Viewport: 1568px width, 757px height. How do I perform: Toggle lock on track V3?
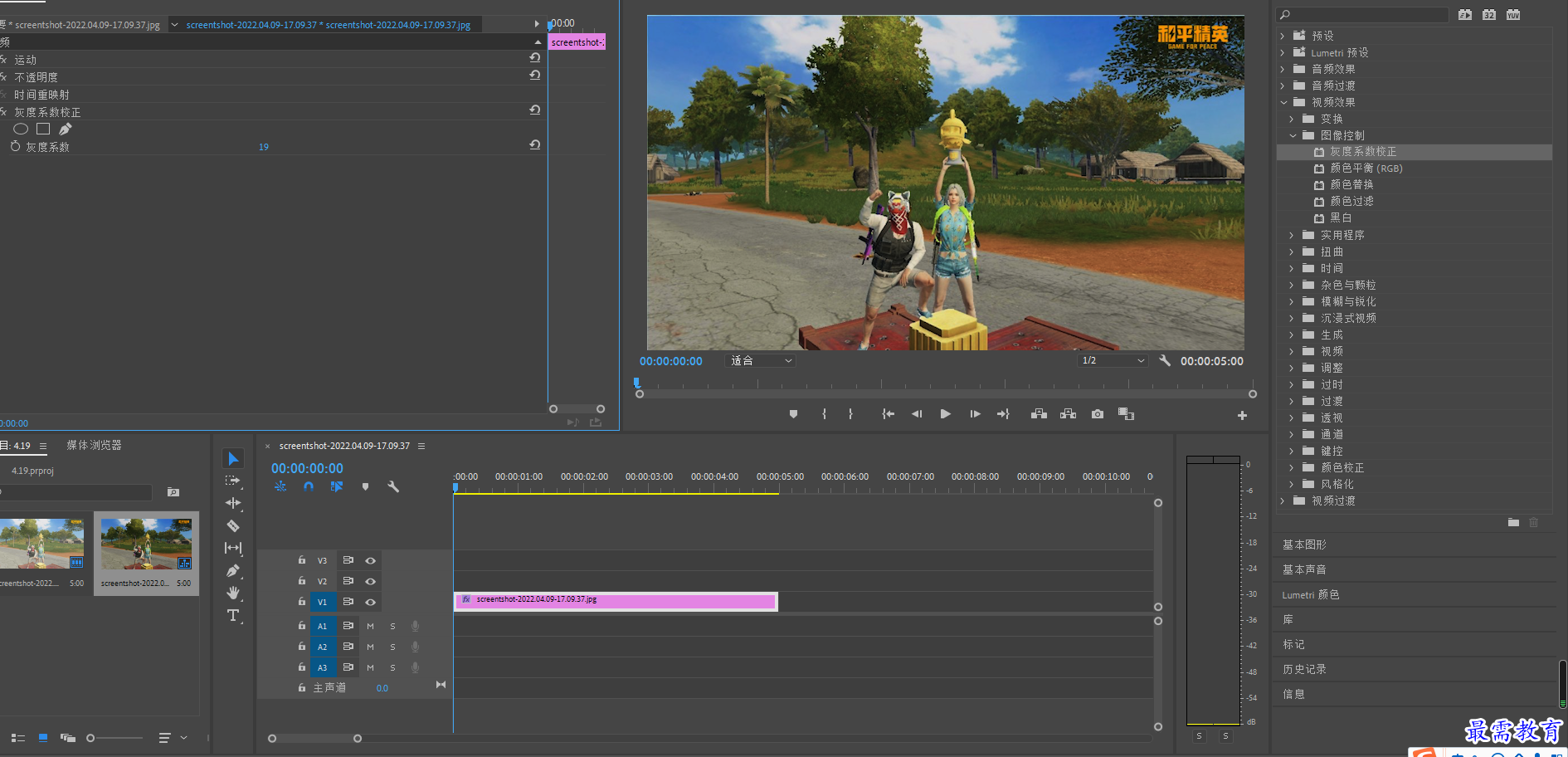[x=302, y=560]
